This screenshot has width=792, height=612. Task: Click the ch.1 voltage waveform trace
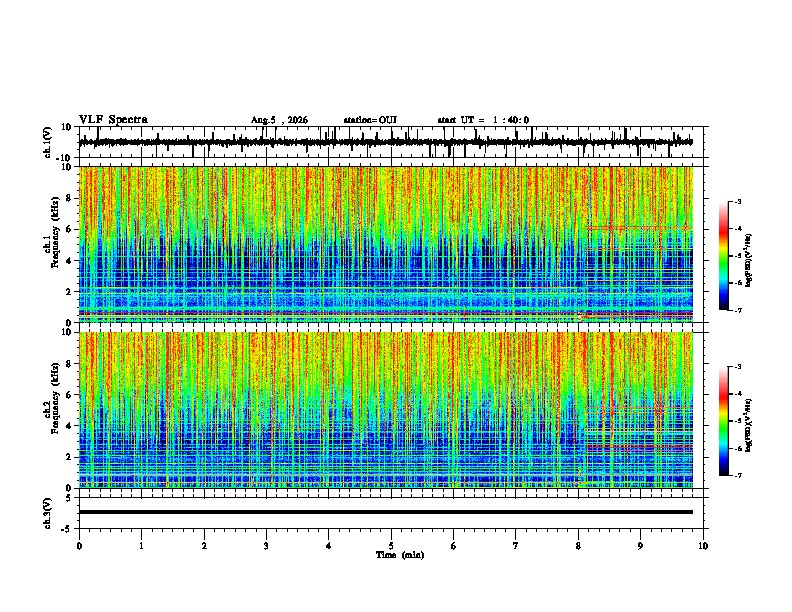385,142
